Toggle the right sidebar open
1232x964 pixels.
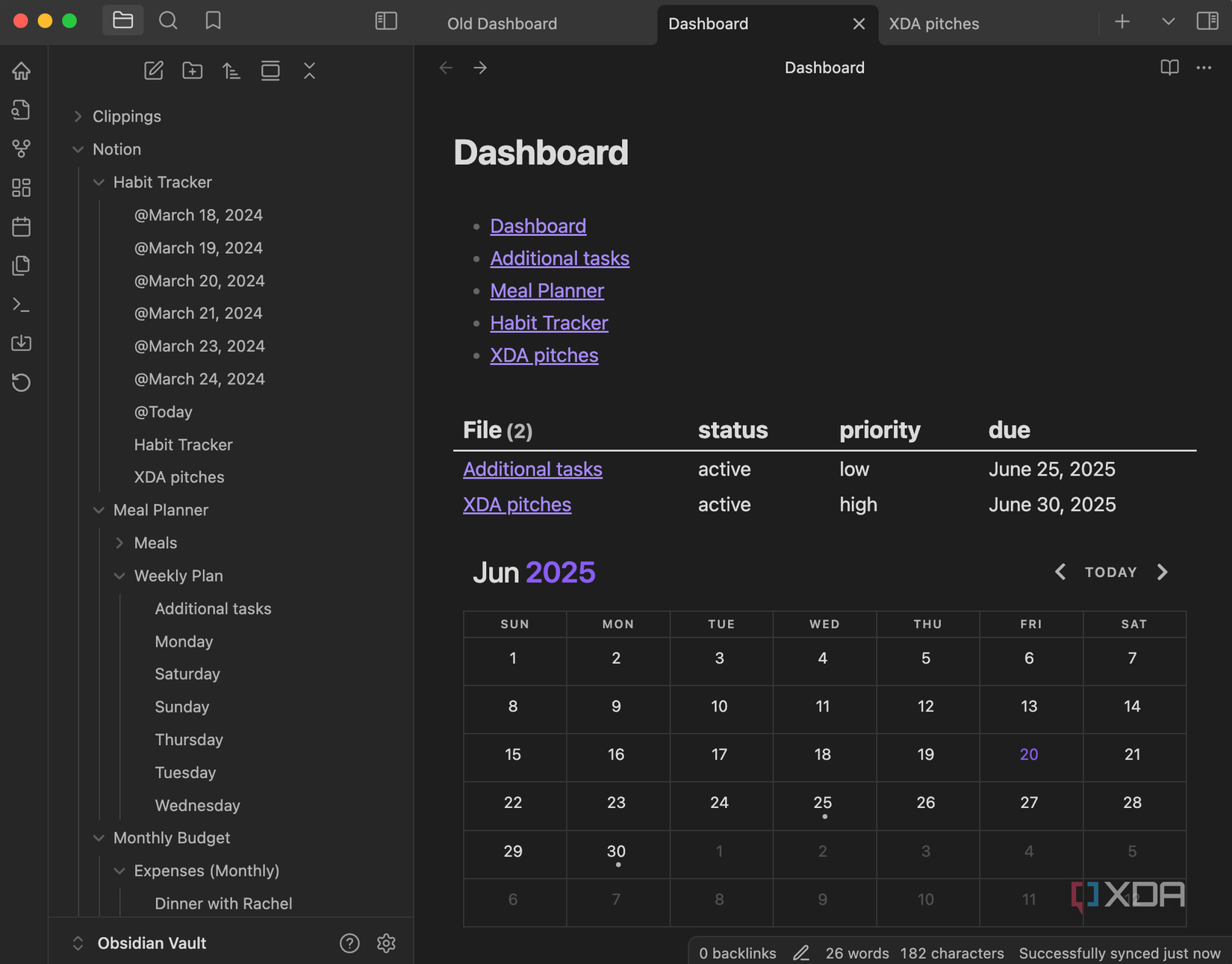(1207, 21)
